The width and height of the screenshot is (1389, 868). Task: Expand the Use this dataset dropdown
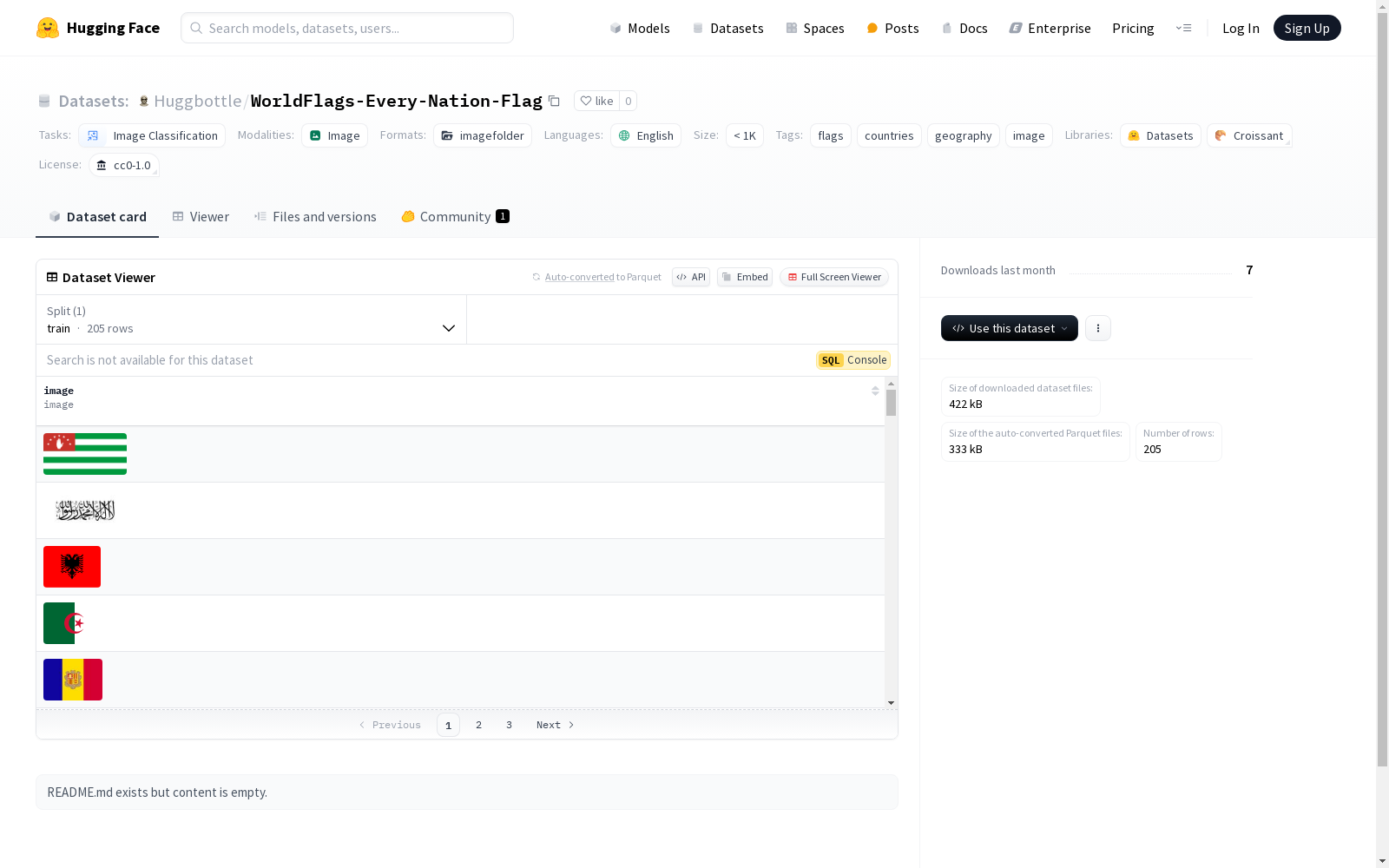click(x=1009, y=328)
